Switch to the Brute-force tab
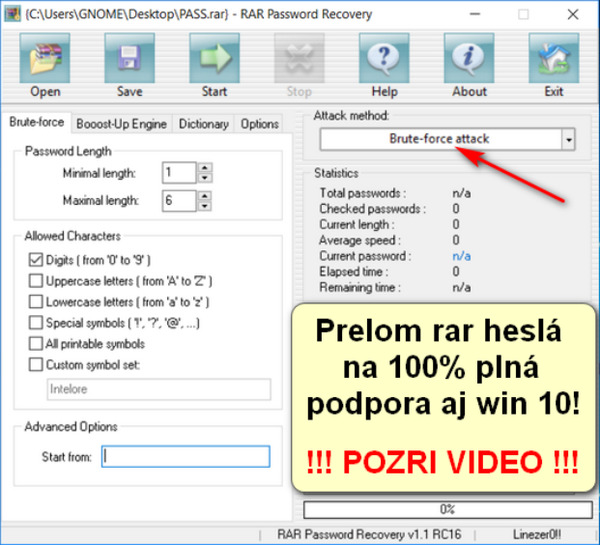Screen dimensions: 600x545 coord(36,122)
